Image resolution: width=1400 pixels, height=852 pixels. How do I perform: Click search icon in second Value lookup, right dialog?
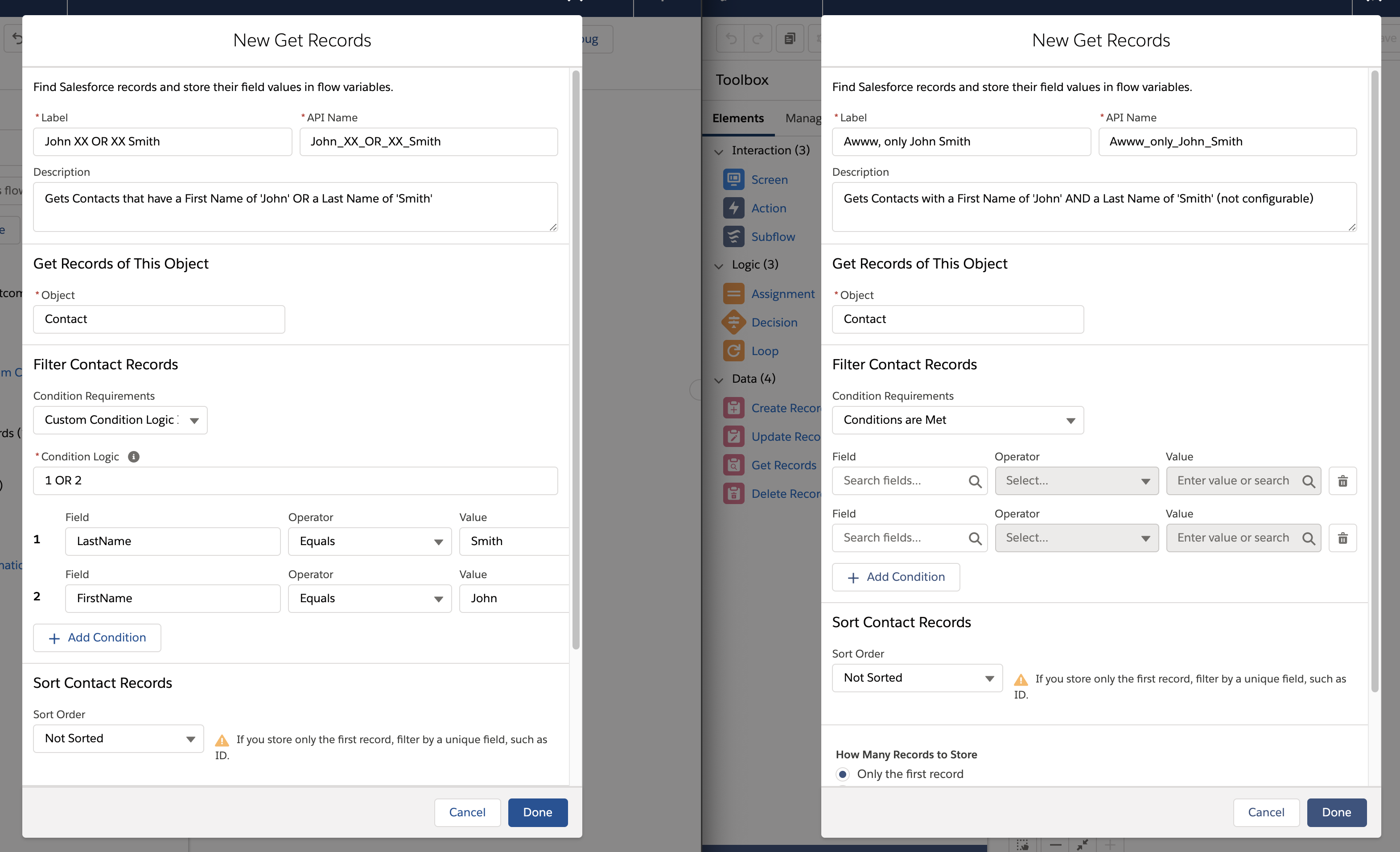coord(1309,538)
